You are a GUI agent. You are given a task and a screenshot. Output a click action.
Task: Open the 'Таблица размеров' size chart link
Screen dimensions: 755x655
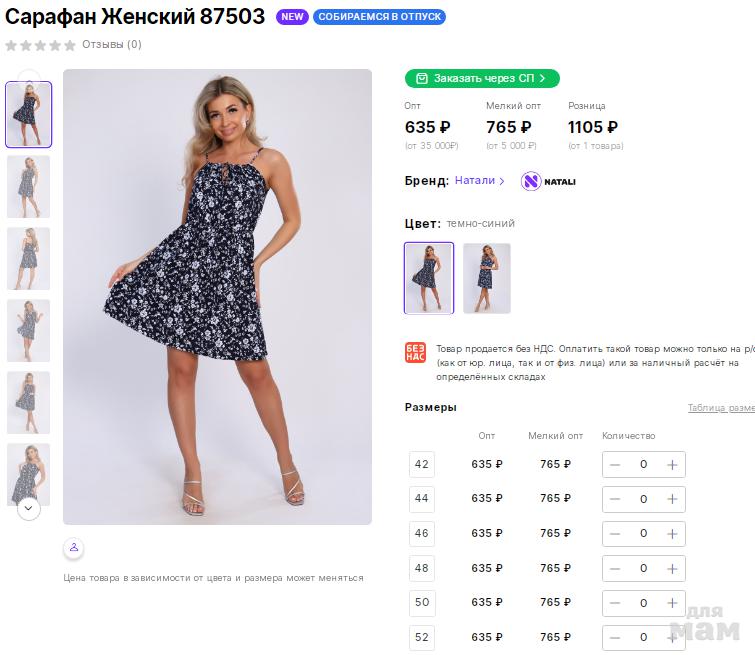(720, 408)
